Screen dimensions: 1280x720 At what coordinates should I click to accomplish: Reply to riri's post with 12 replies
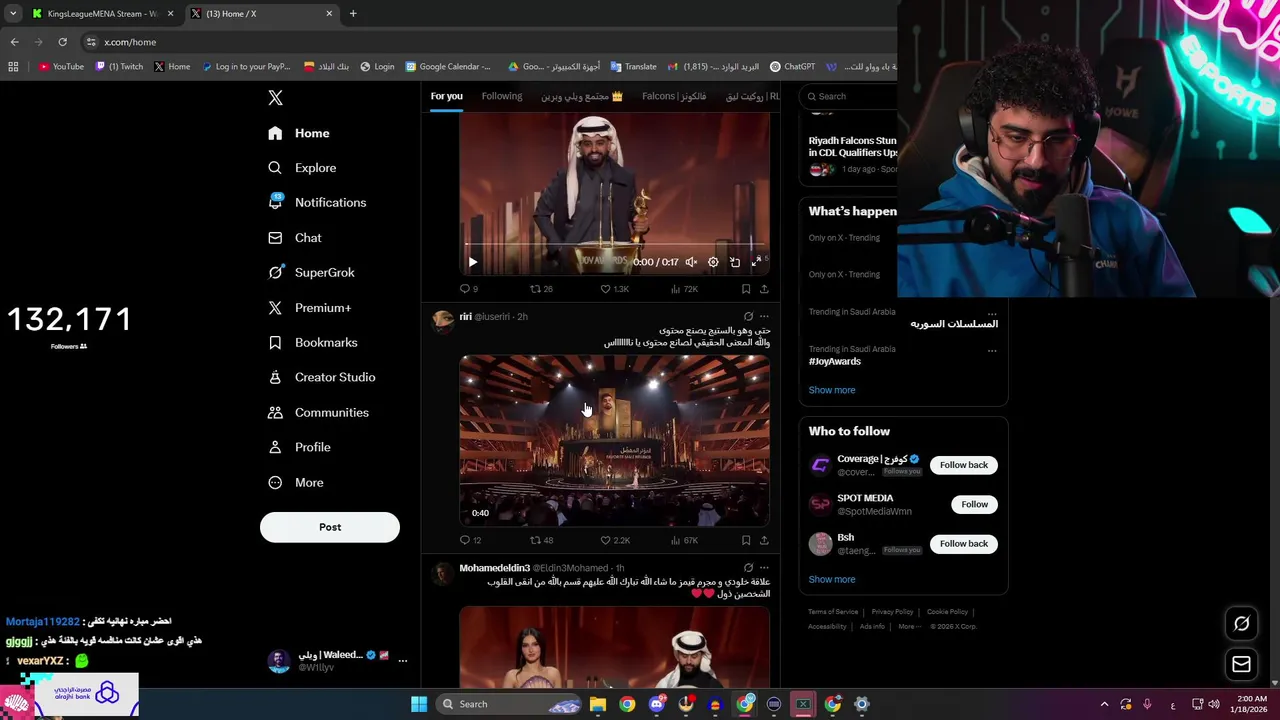point(470,540)
